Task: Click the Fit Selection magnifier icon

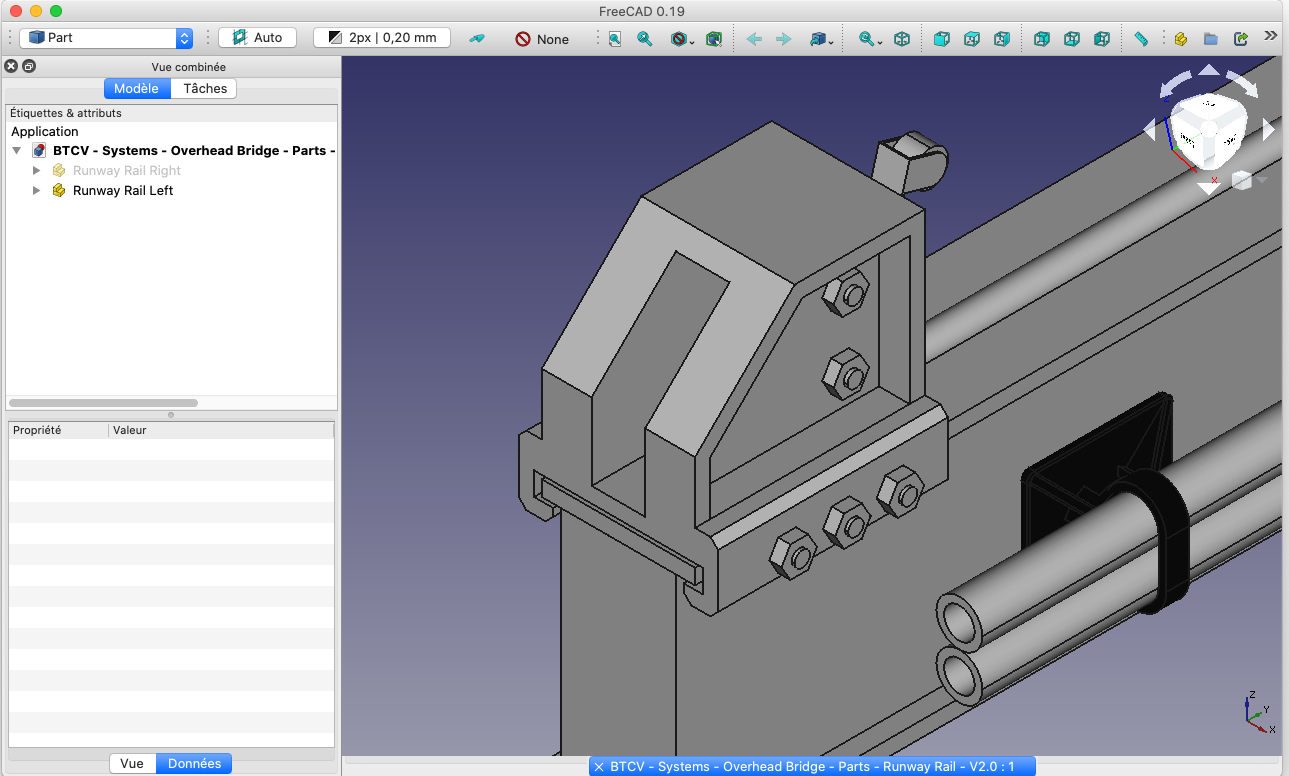Action: point(645,39)
